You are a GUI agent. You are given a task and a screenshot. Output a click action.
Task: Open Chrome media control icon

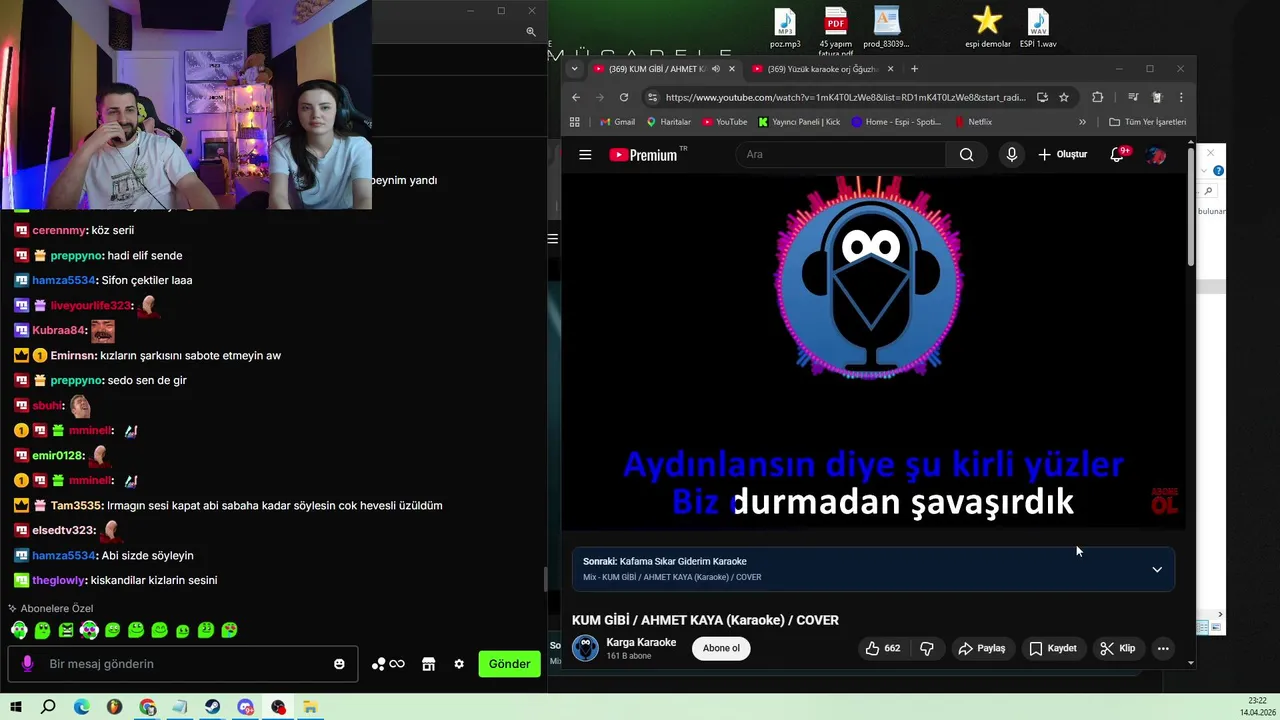coord(1133,97)
